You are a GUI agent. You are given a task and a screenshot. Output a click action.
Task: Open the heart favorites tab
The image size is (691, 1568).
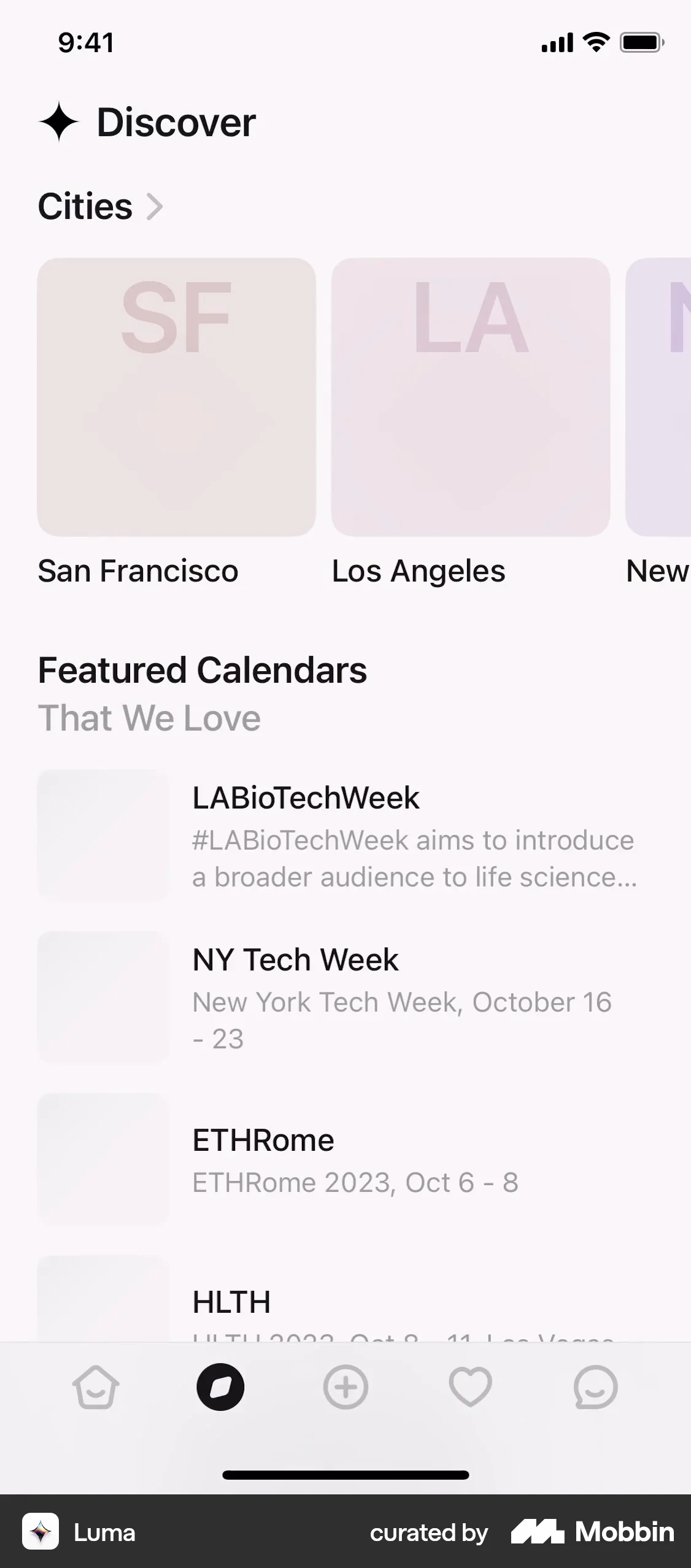[470, 1387]
